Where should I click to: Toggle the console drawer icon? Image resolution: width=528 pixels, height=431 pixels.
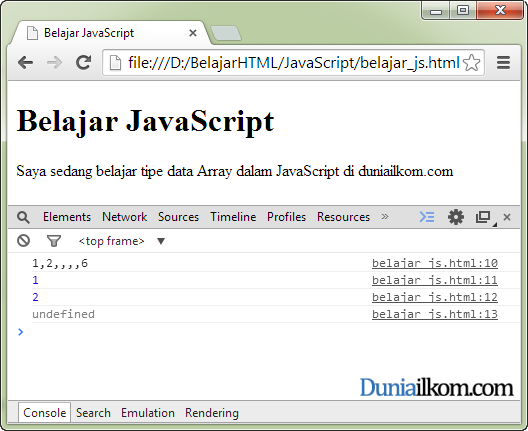[427, 217]
